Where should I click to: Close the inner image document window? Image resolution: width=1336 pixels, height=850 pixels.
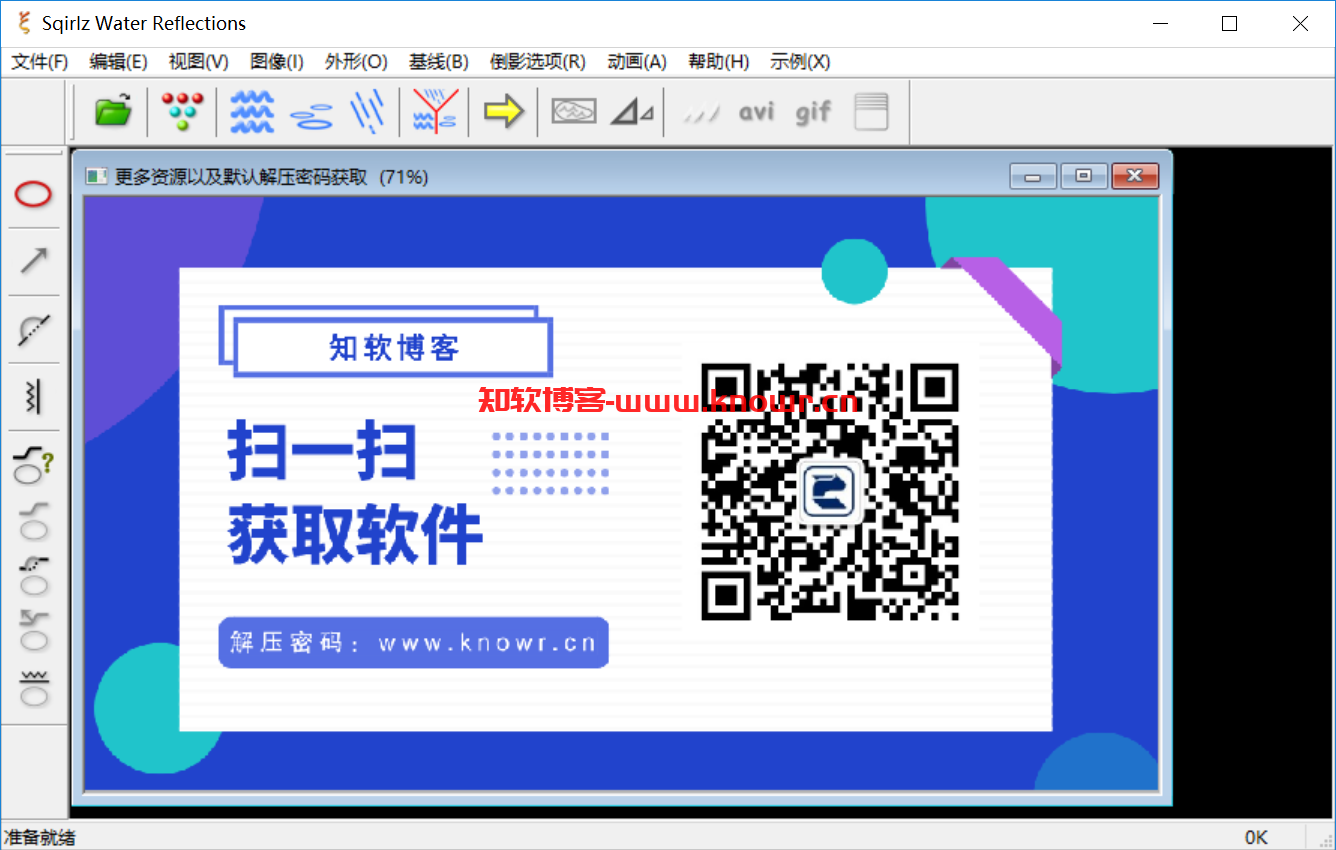click(1134, 176)
